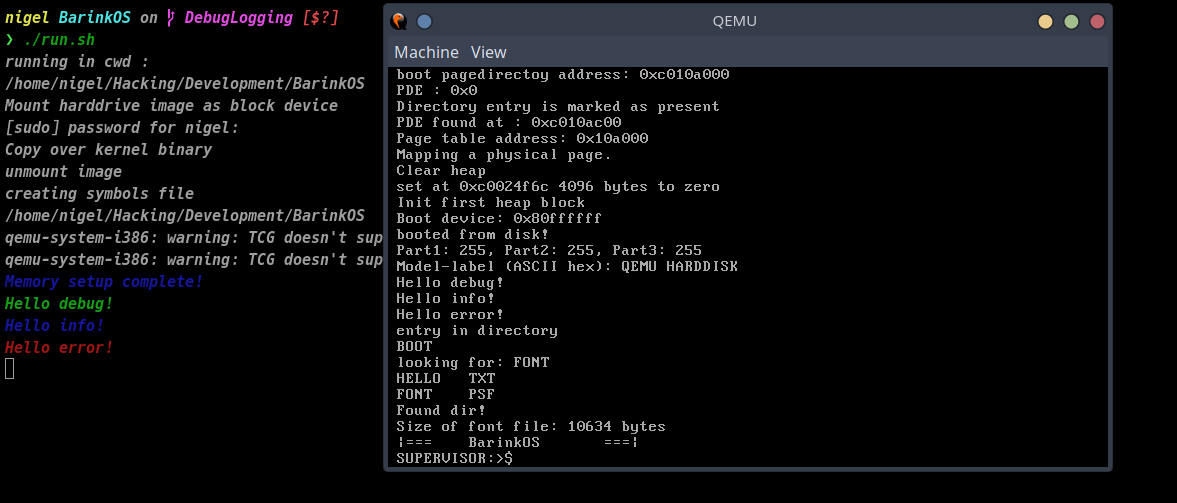Close QEMU with the red button
This screenshot has width=1177, height=503.
pos(1097,21)
